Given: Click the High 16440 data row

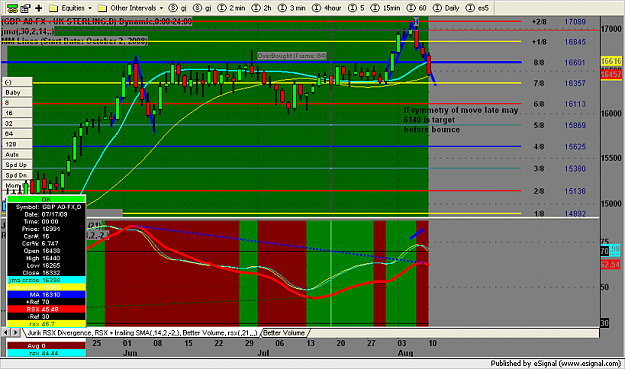Looking at the screenshot, I should 46,258.
